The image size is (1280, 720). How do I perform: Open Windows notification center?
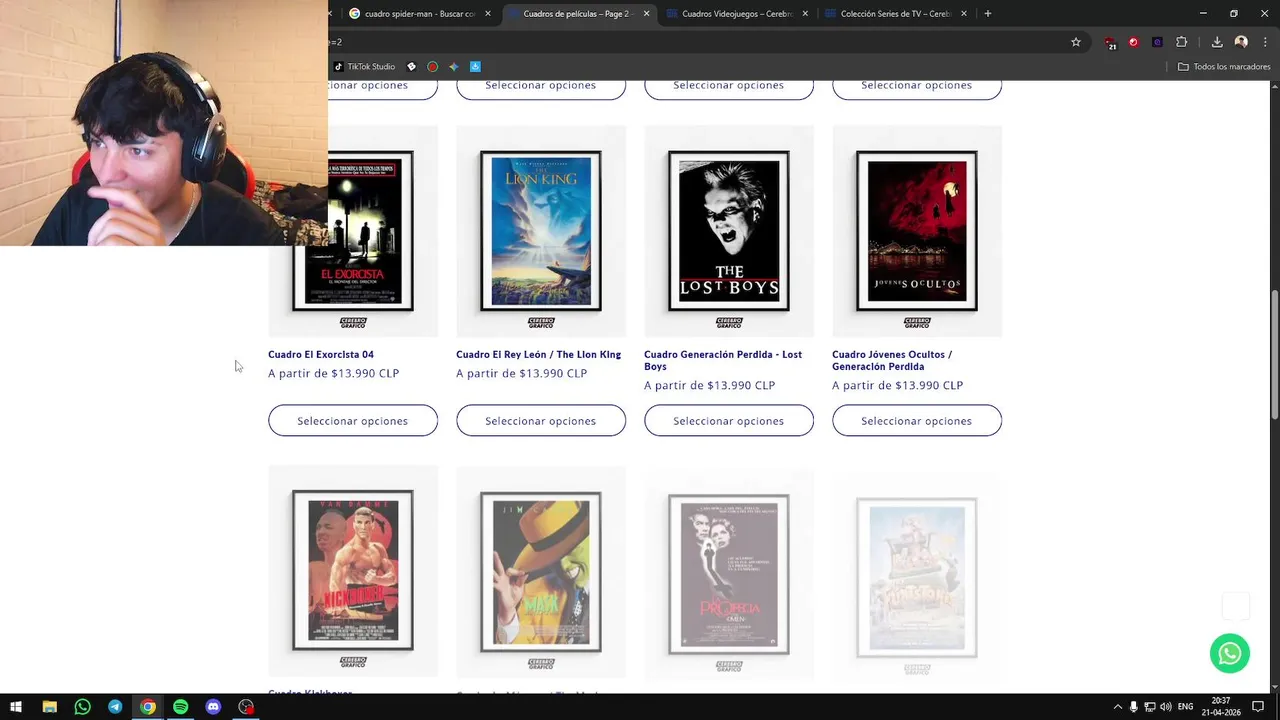[1258, 707]
